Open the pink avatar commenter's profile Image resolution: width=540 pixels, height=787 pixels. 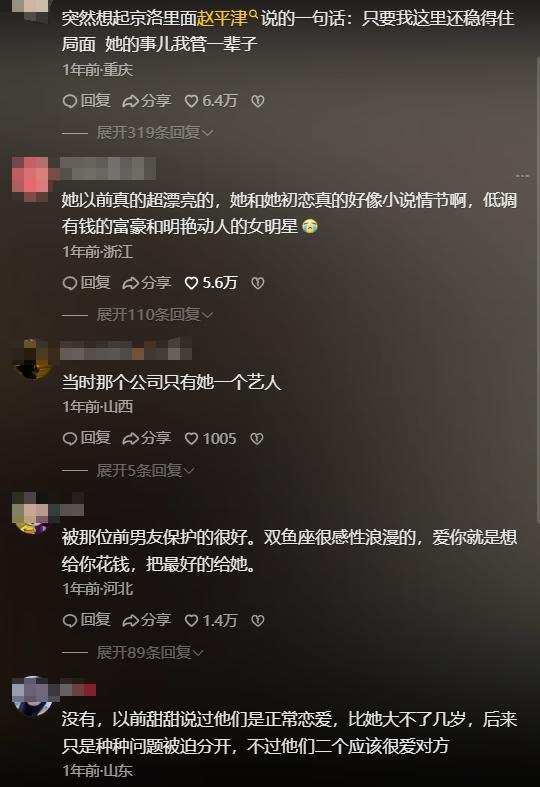[x=31, y=179]
